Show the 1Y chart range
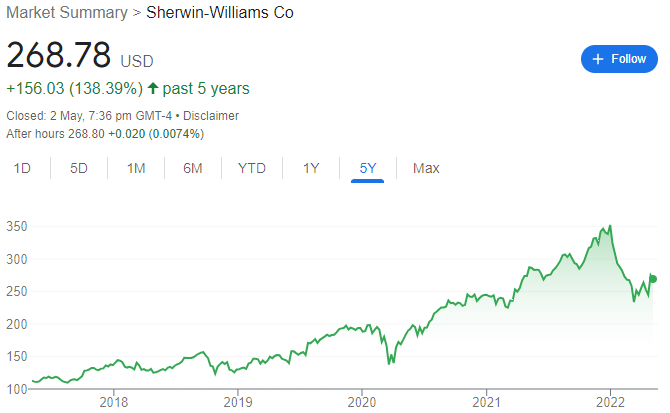This screenshot has width=670, height=413. (311, 168)
